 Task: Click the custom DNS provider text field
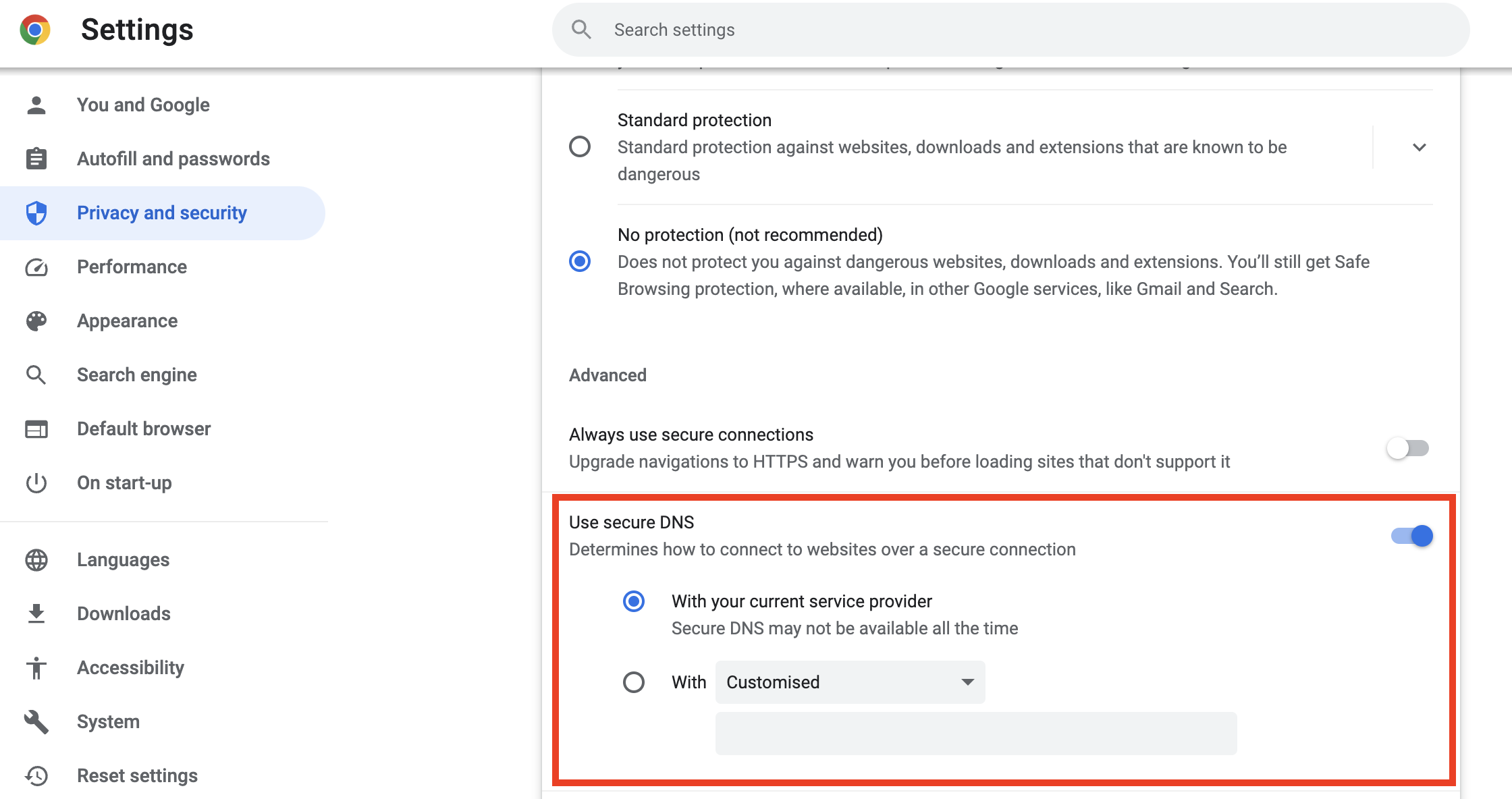click(x=975, y=734)
